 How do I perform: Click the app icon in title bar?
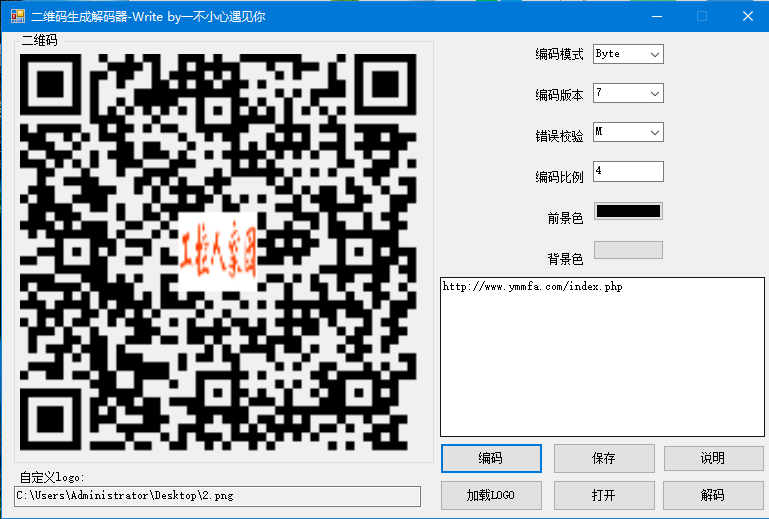(17, 16)
